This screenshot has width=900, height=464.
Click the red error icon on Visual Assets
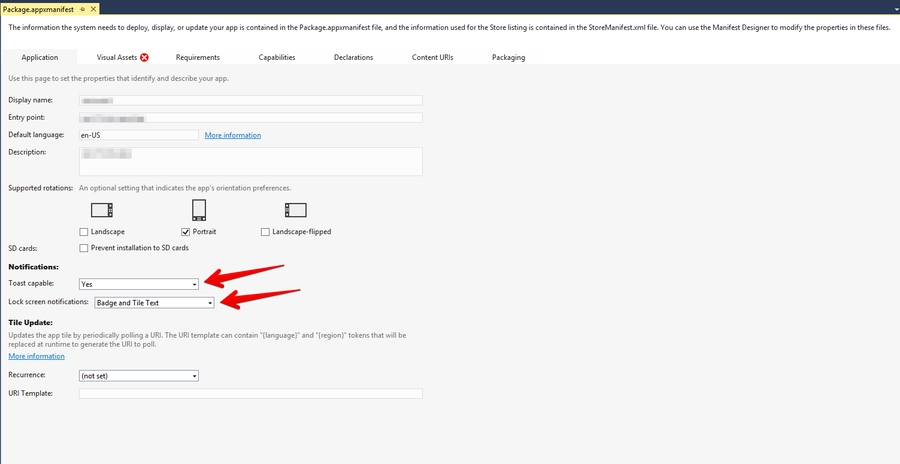point(145,58)
